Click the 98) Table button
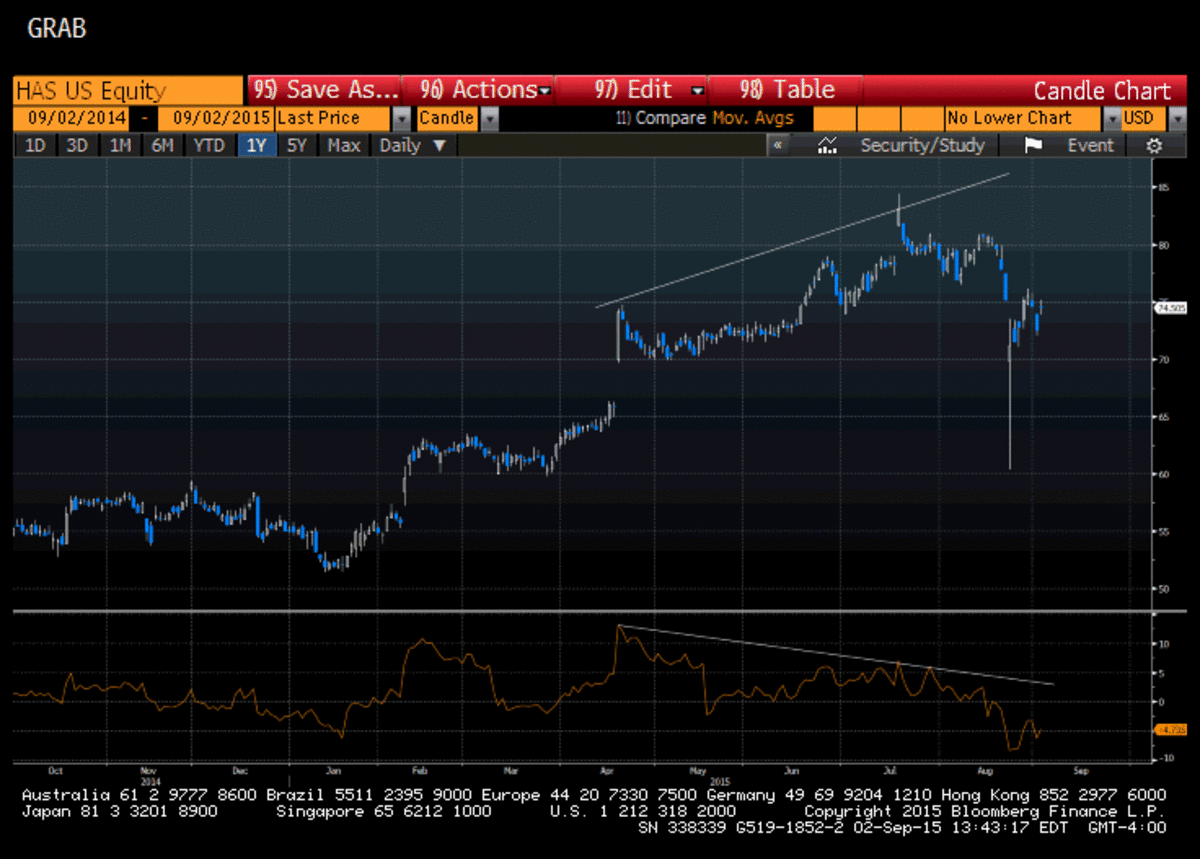Screen dimensions: 1200x859 pos(785,90)
